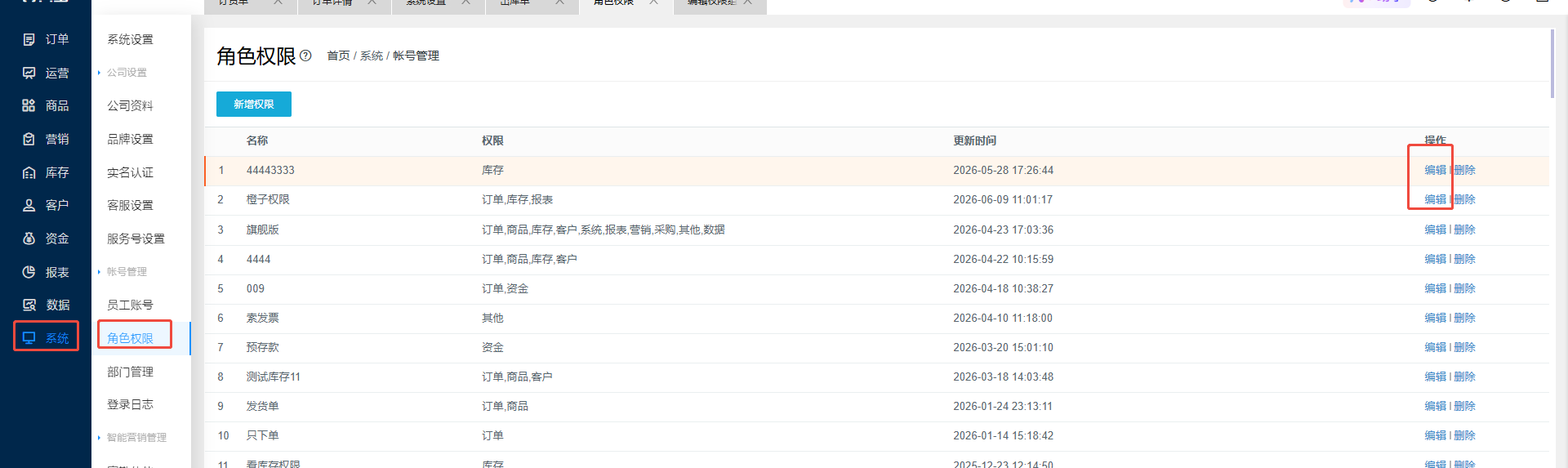This screenshot has width=1568, height=468.
Task: Click the help icon beside 角色权限 title
Action: [305, 56]
